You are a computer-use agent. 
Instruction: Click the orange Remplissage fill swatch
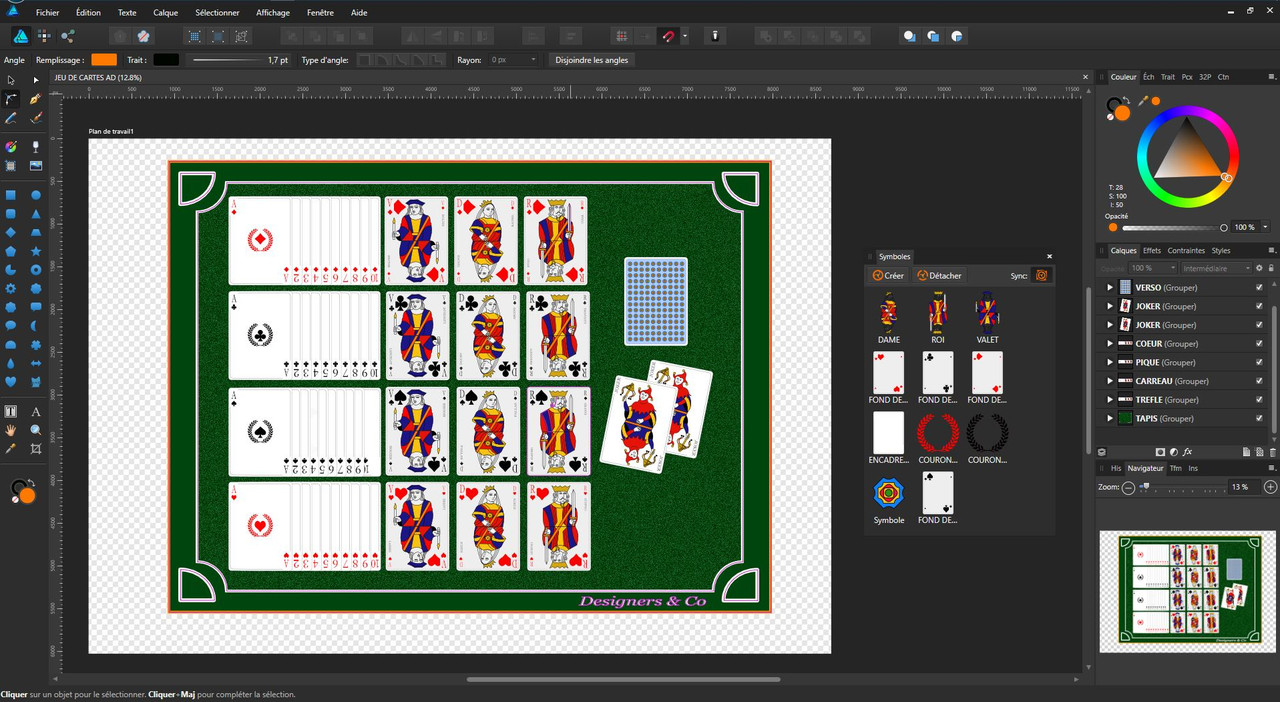click(104, 60)
